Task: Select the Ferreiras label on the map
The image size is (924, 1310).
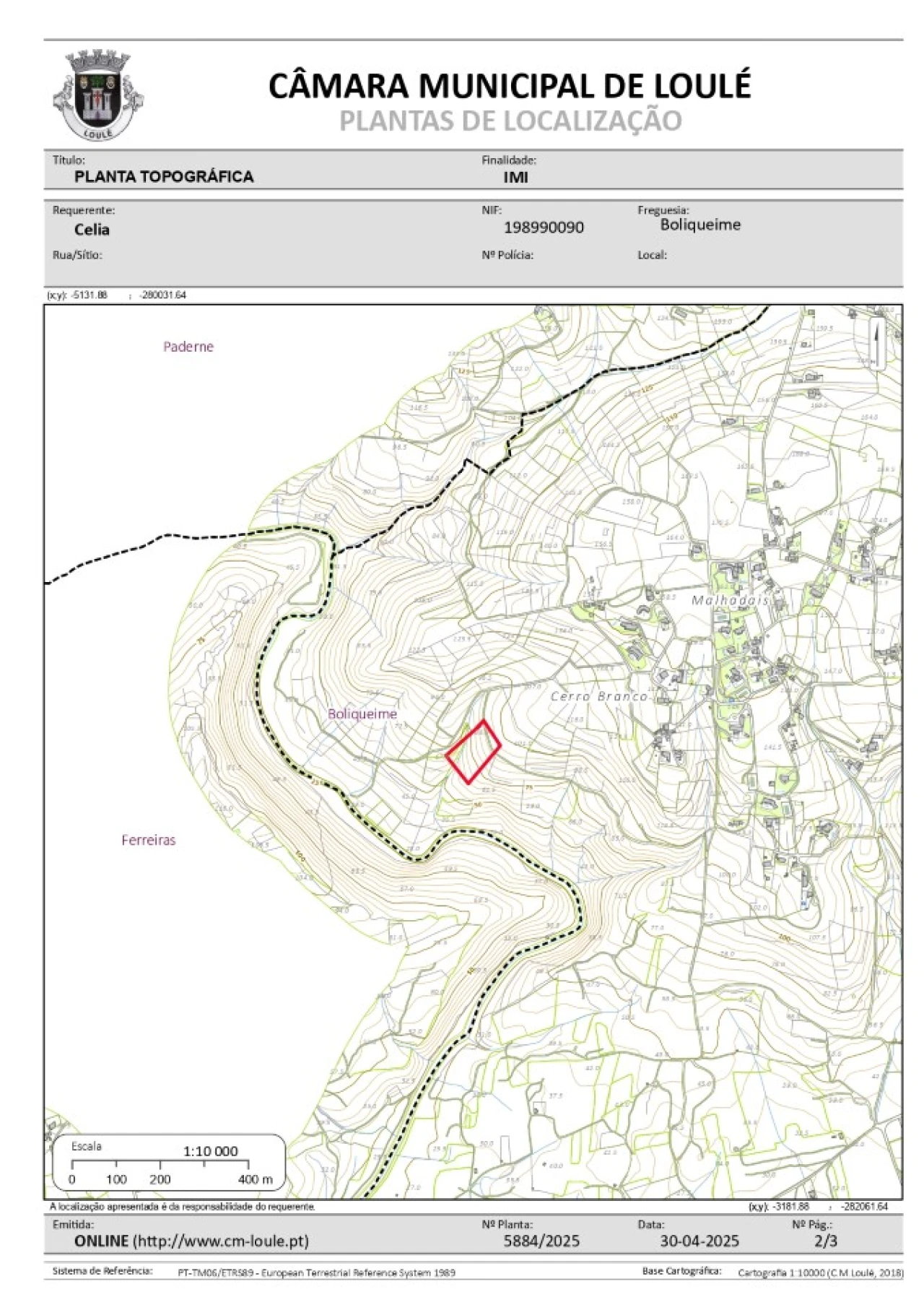Action: (x=149, y=840)
